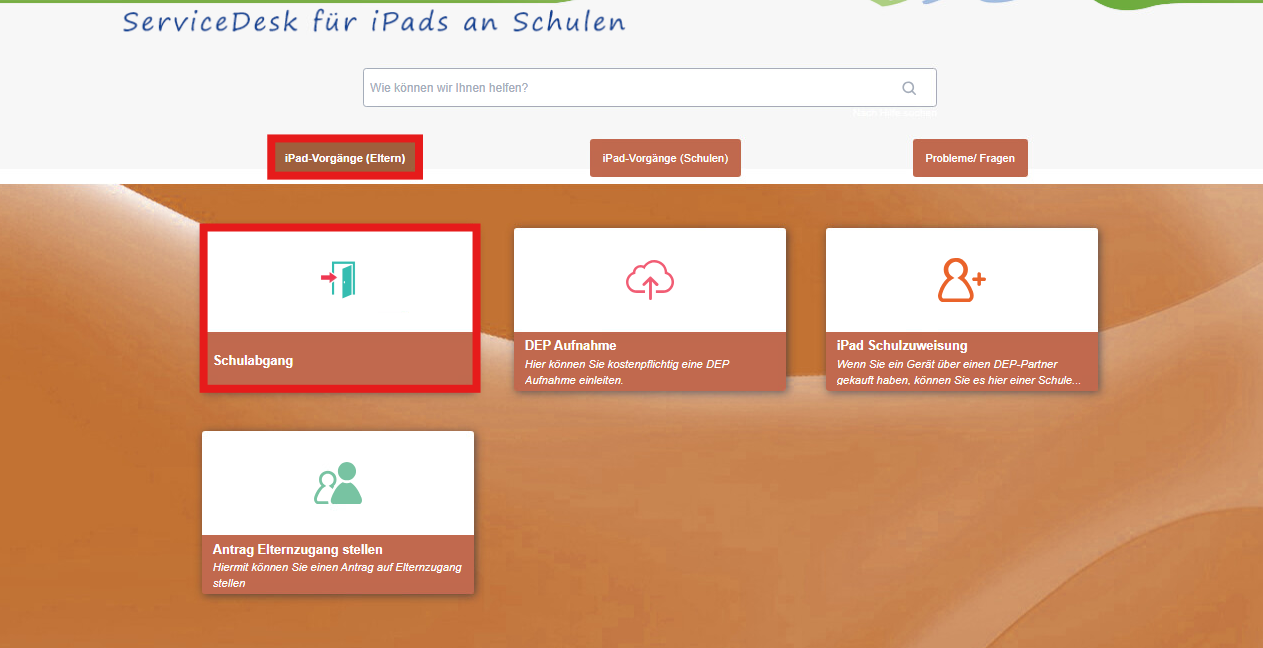1263x648 pixels.
Task: Click the ServiceDesk für iPads an Schulen title
Action: [374, 22]
